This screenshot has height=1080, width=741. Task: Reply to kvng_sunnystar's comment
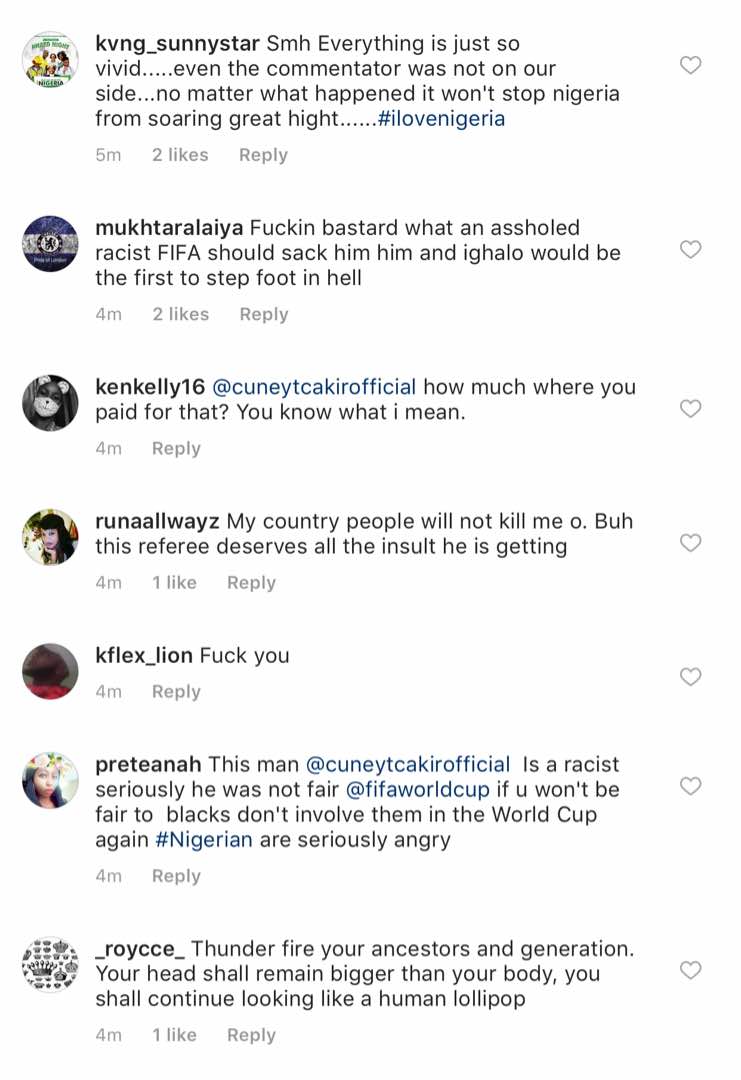point(263,155)
